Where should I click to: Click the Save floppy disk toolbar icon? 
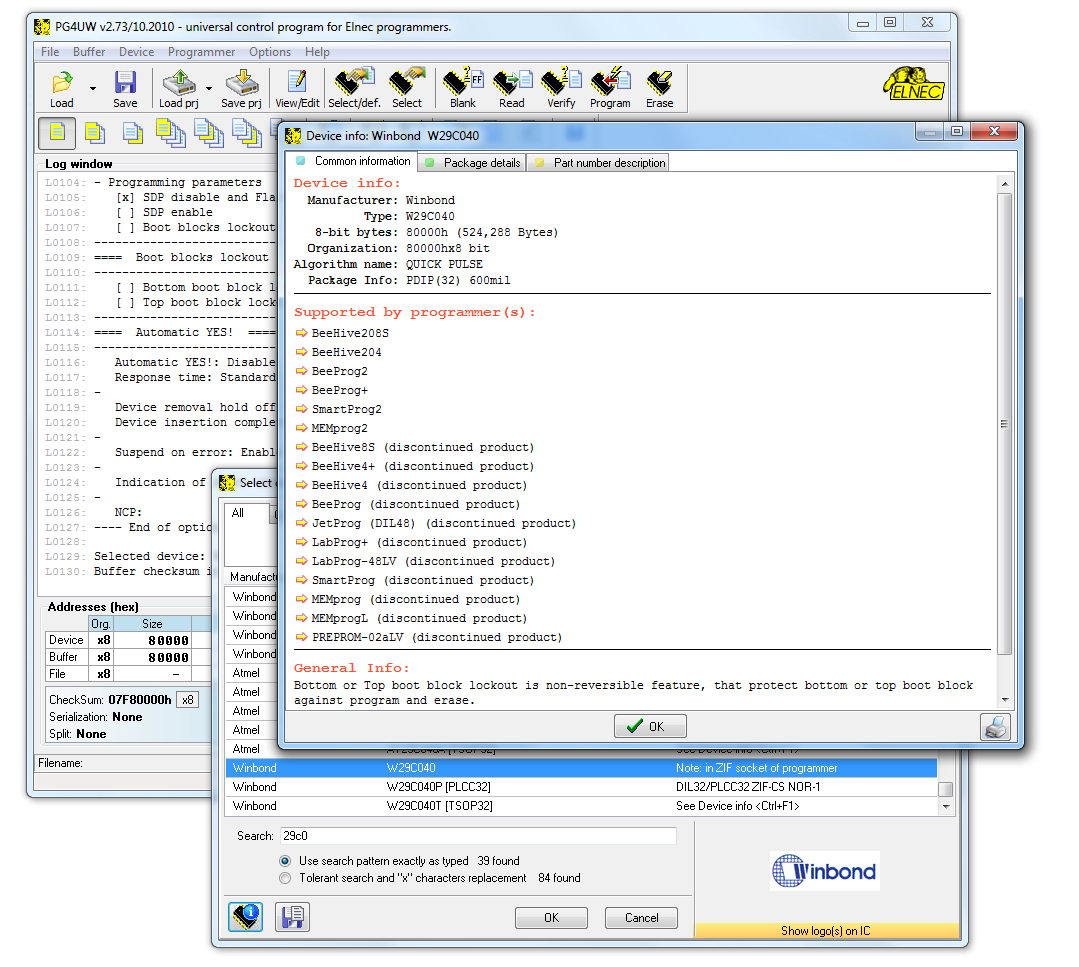click(x=125, y=89)
